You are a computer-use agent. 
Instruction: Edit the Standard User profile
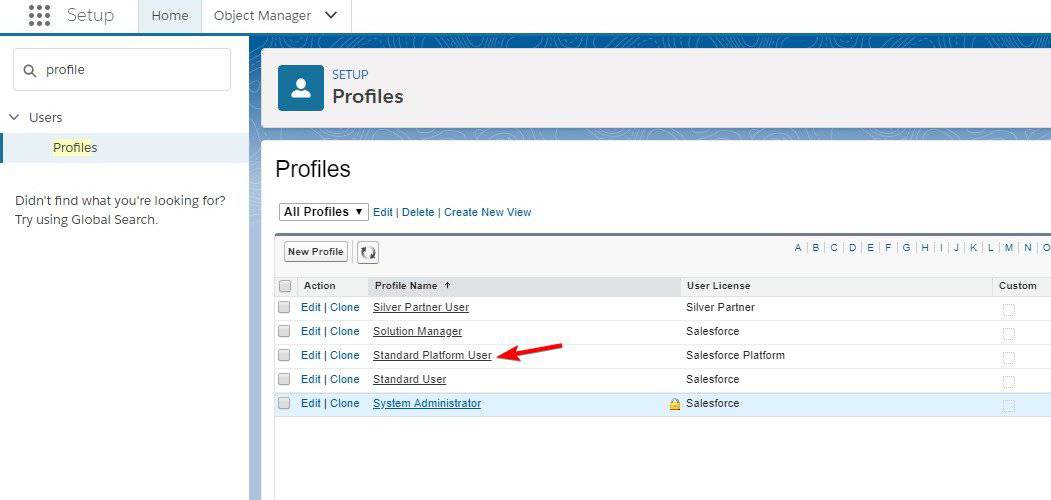pos(310,379)
